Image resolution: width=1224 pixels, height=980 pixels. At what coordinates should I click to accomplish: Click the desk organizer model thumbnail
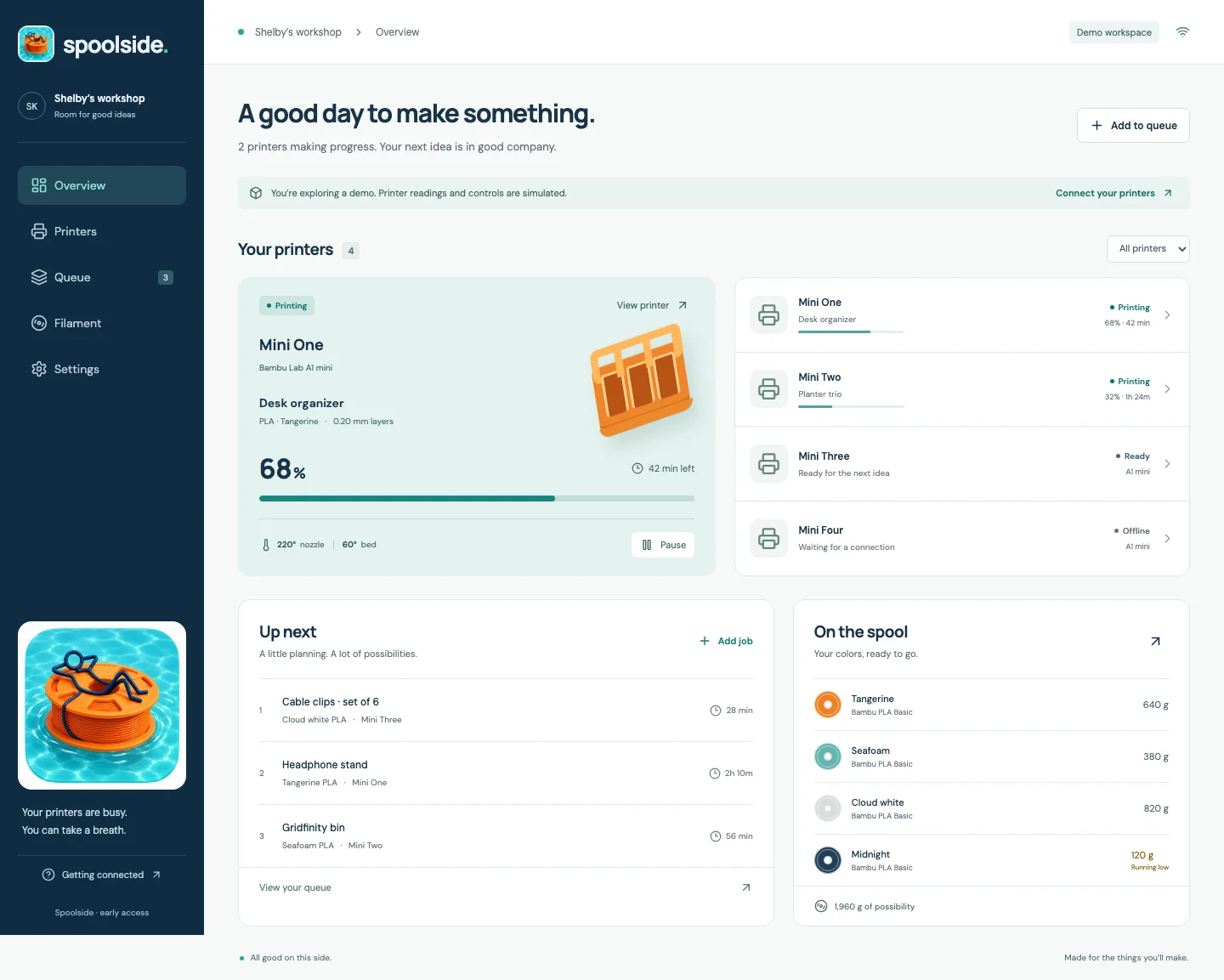[642, 380]
